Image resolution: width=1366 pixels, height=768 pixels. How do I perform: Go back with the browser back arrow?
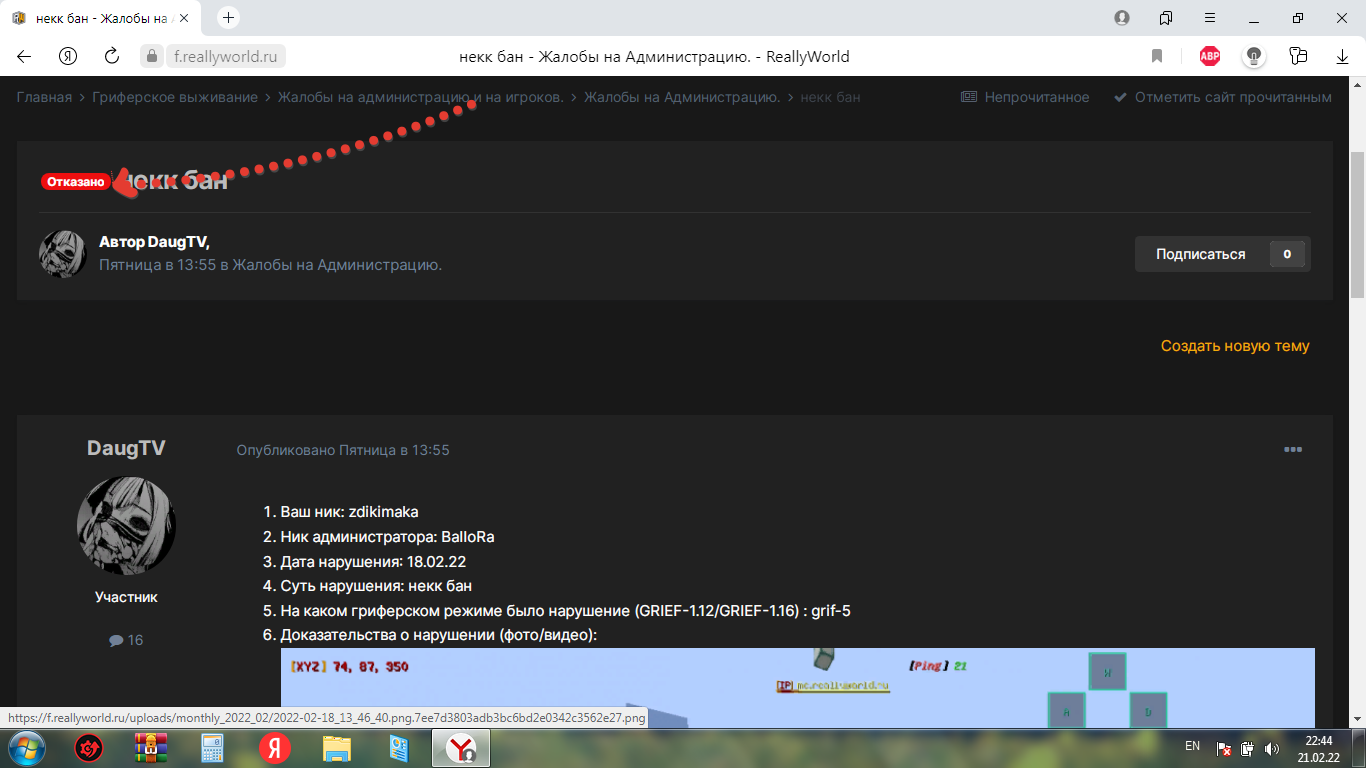point(24,57)
